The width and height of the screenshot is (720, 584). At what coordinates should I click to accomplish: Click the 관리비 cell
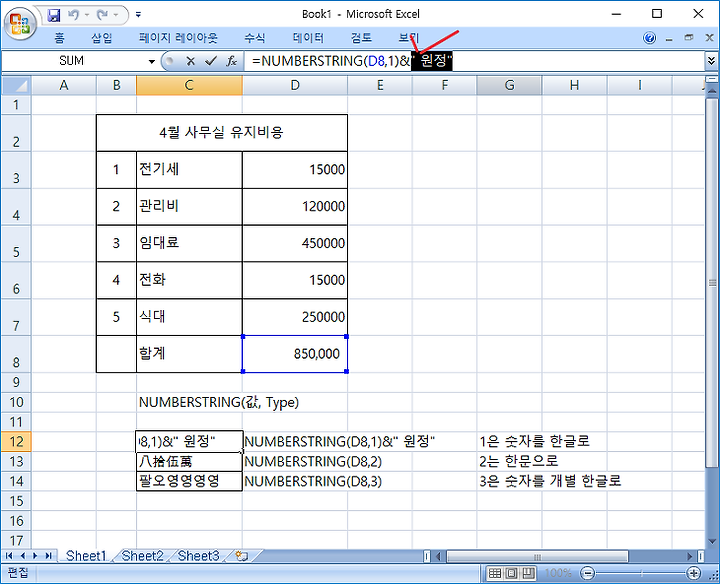point(189,207)
